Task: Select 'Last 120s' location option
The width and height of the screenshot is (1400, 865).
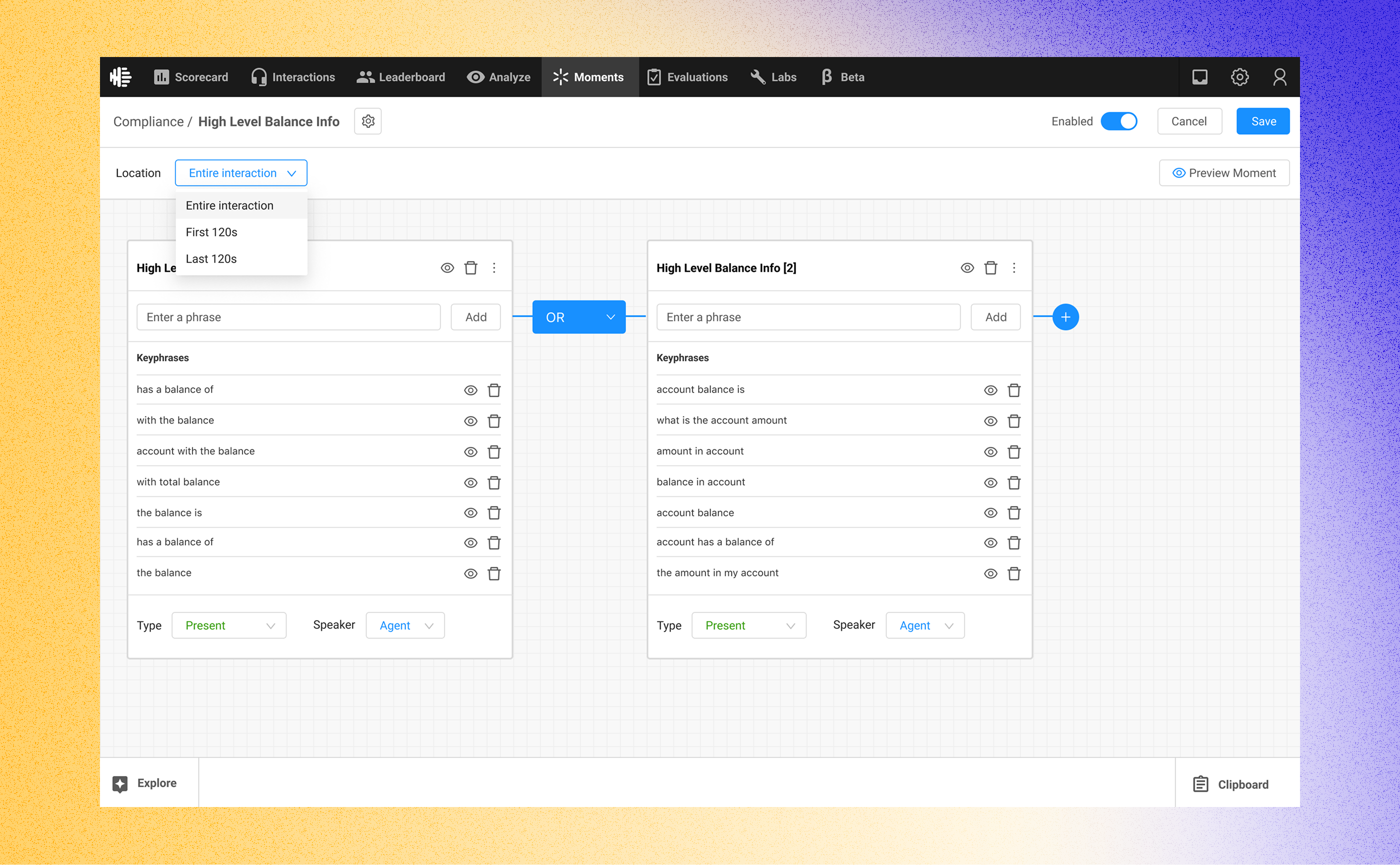Action: click(x=241, y=258)
